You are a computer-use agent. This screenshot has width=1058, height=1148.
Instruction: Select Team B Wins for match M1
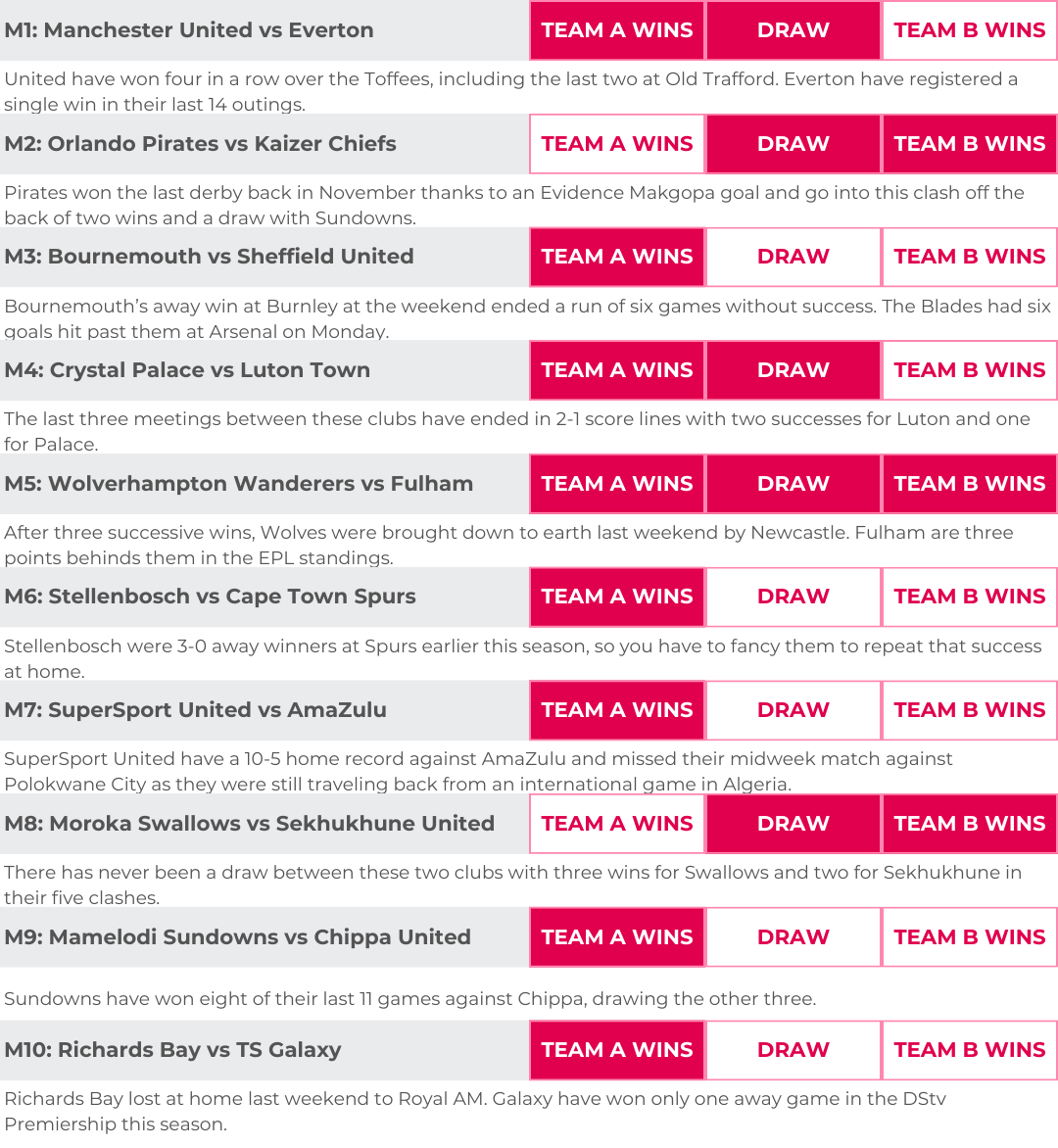(970, 30)
